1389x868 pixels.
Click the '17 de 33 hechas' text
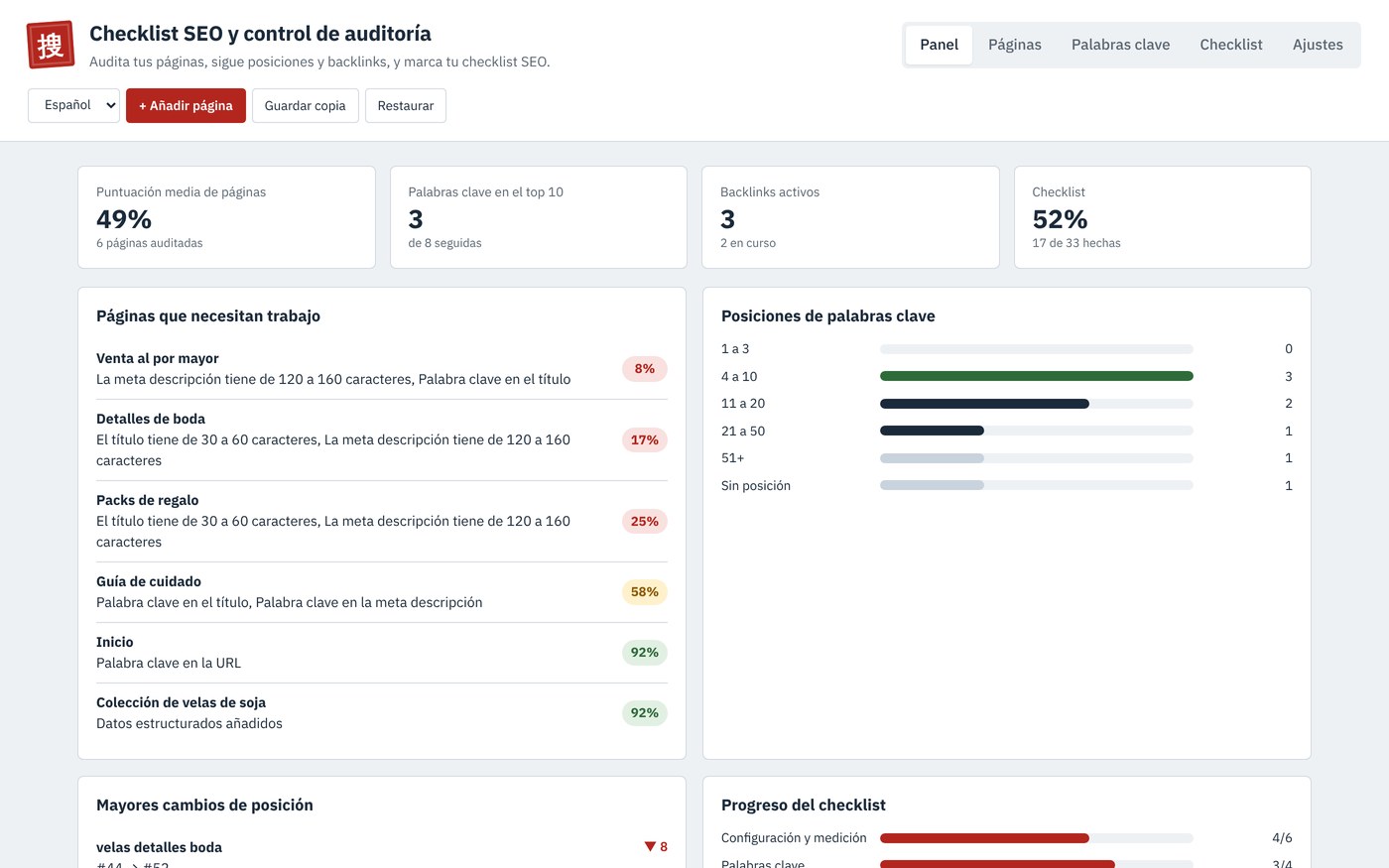click(x=1076, y=243)
